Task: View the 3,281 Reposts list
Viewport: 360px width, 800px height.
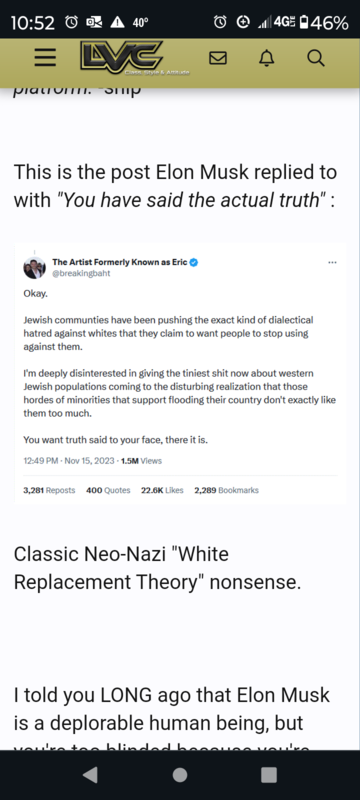Action: (49, 490)
